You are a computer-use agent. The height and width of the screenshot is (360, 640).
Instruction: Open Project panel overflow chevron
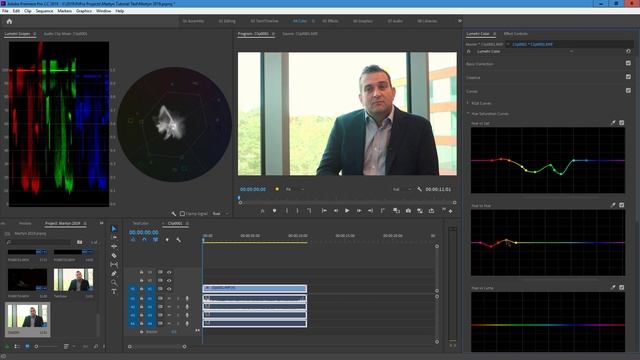(x=101, y=223)
